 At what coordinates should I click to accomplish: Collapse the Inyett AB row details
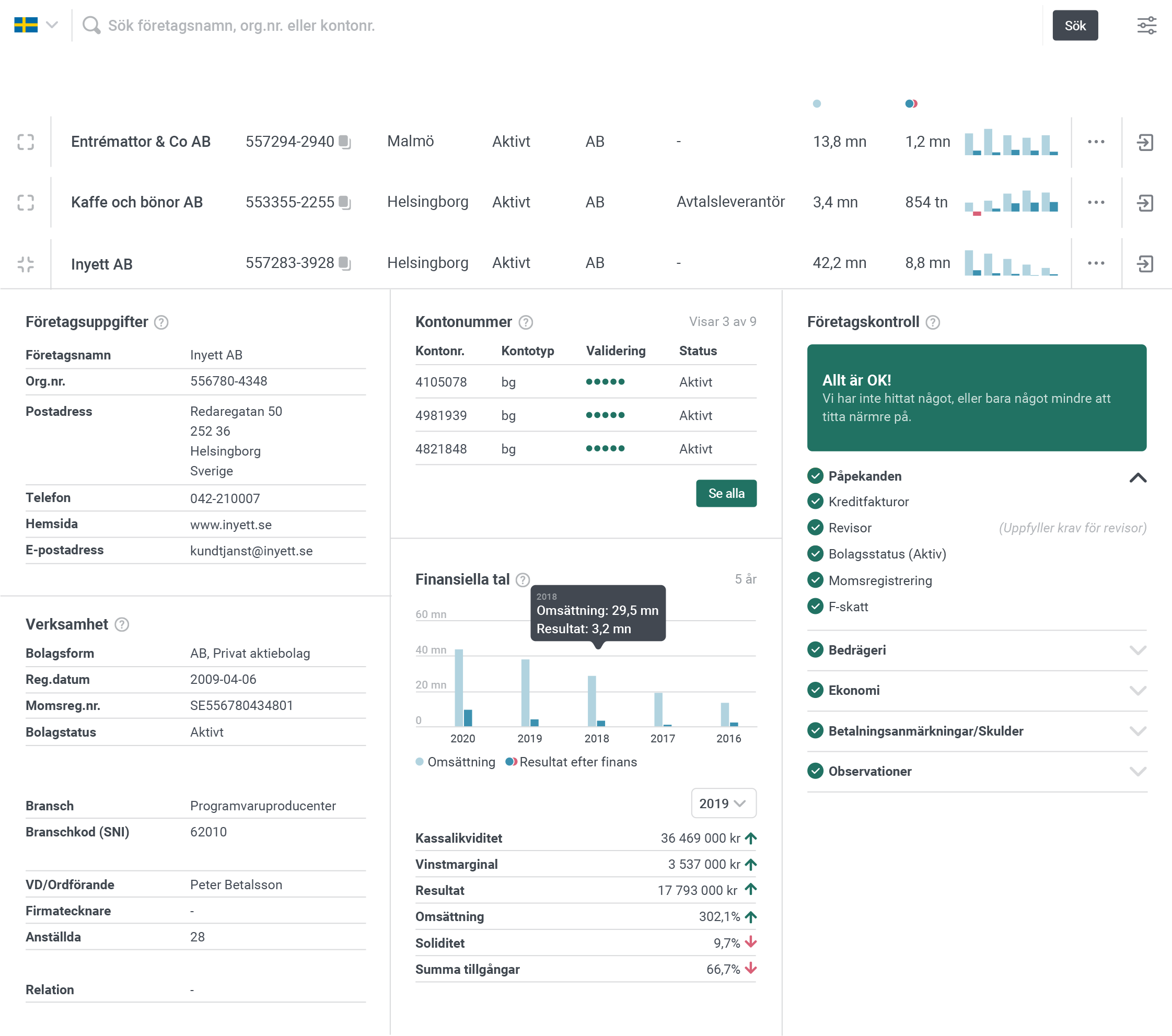pyautogui.click(x=26, y=264)
